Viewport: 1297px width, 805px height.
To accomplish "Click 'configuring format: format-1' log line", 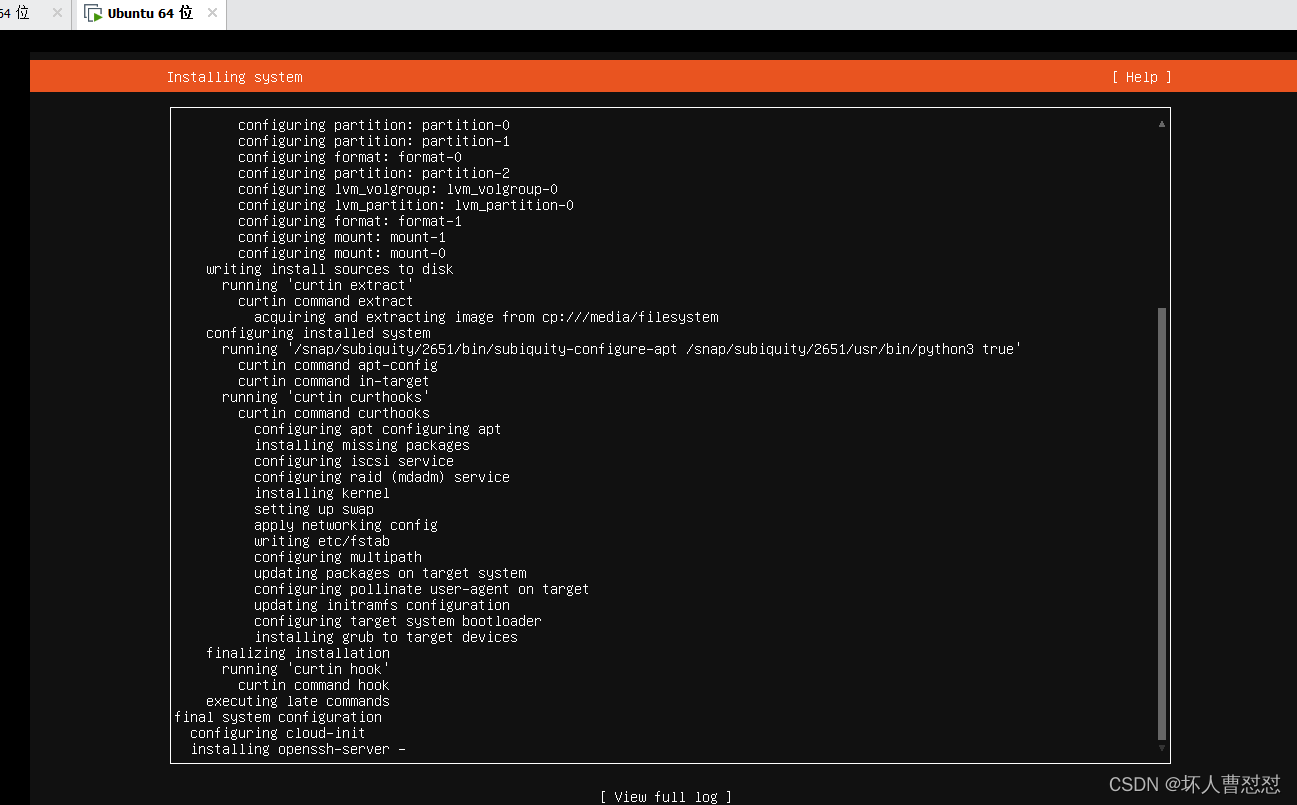I will (350, 221).
